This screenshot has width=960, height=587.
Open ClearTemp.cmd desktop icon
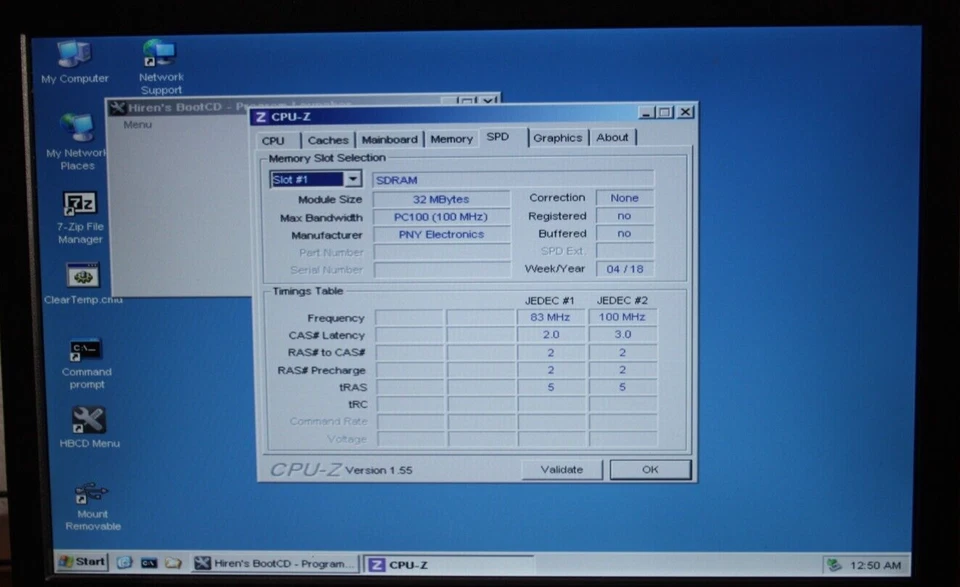pyautogui.click(x=83, y=283)
